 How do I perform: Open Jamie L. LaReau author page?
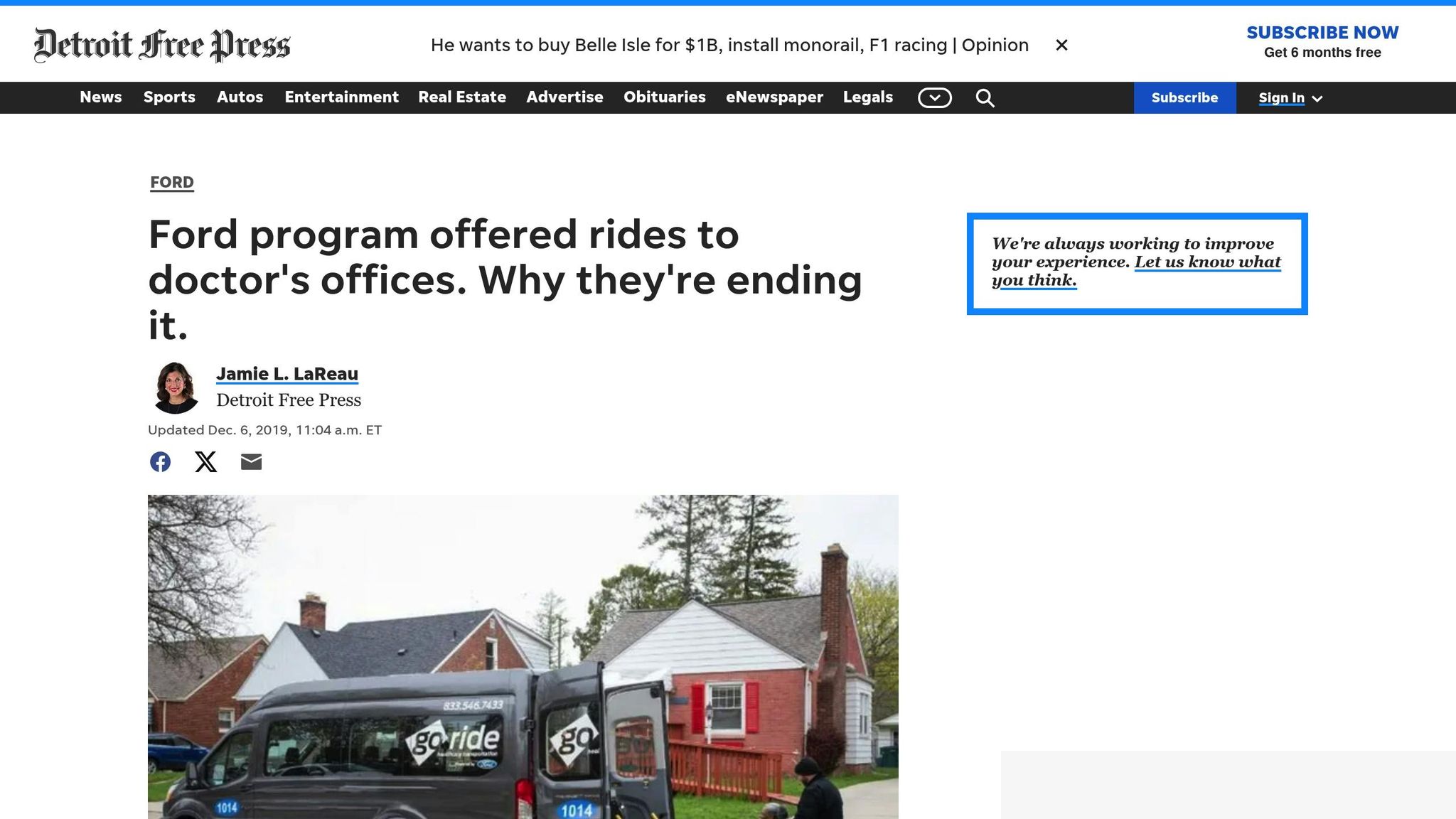click(x=287, y=374)
